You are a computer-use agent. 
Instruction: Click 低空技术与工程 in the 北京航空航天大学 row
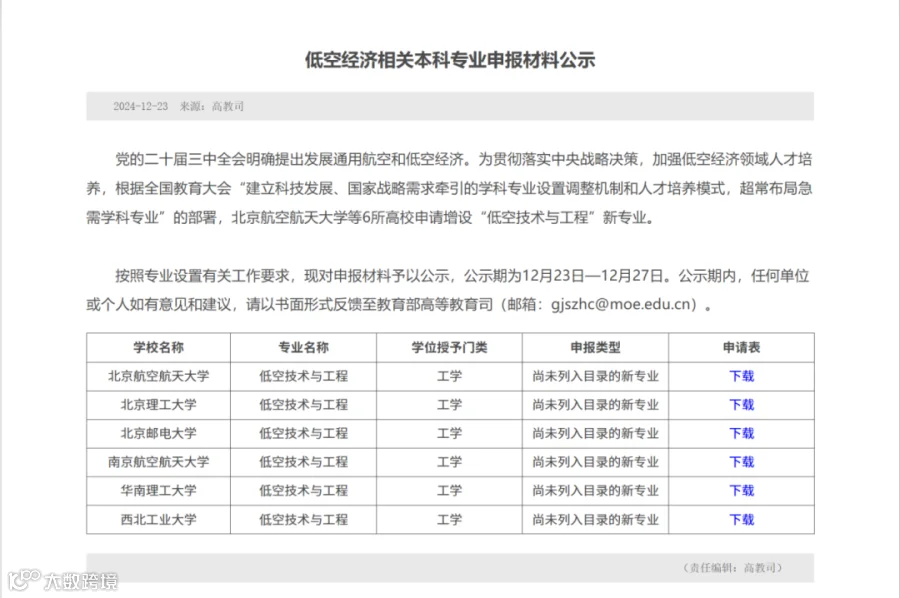pos(304,376)
